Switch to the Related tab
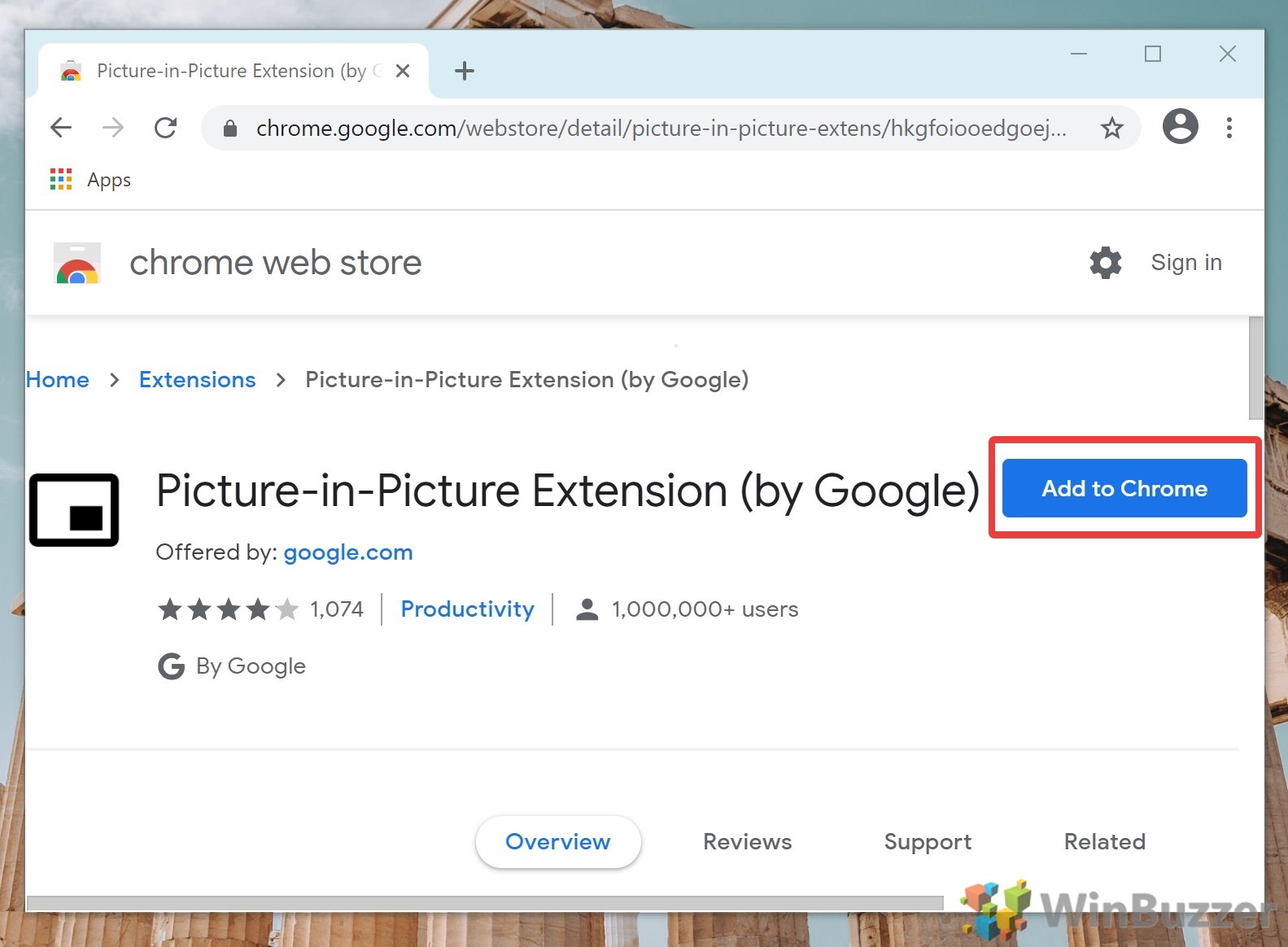This screenshot has height=947, width=1288. pos(1104,842)
